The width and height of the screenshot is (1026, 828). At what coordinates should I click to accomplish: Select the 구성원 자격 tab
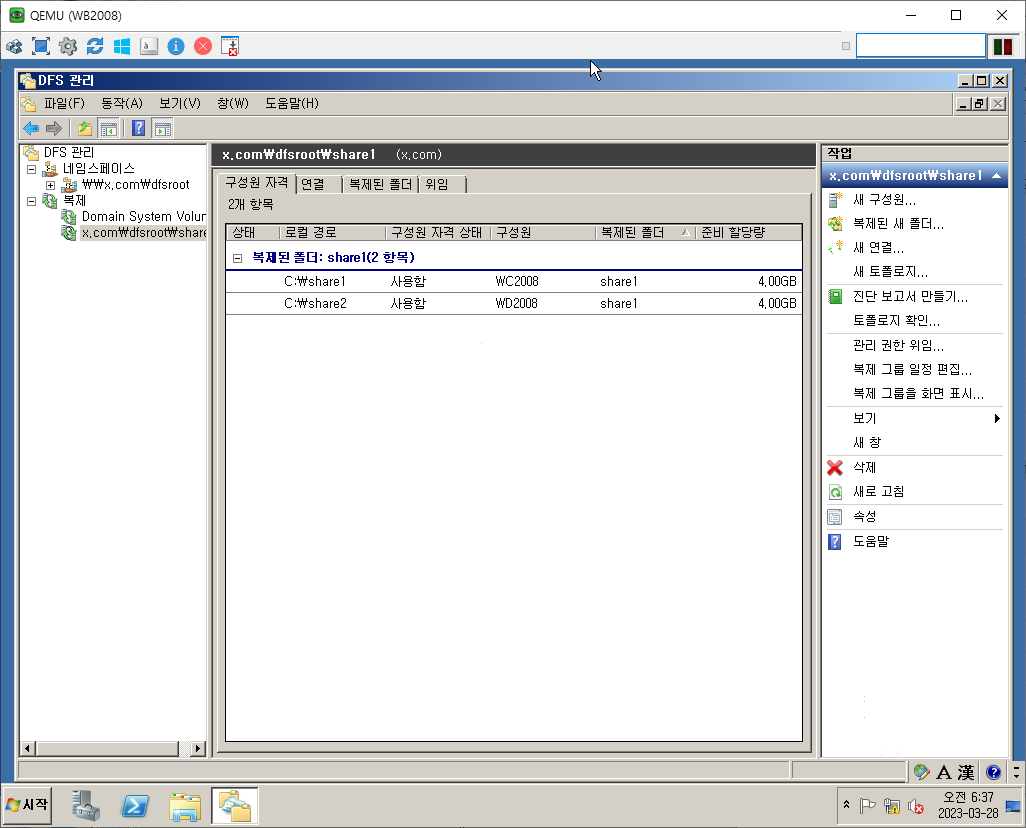(x=256, y=183)
